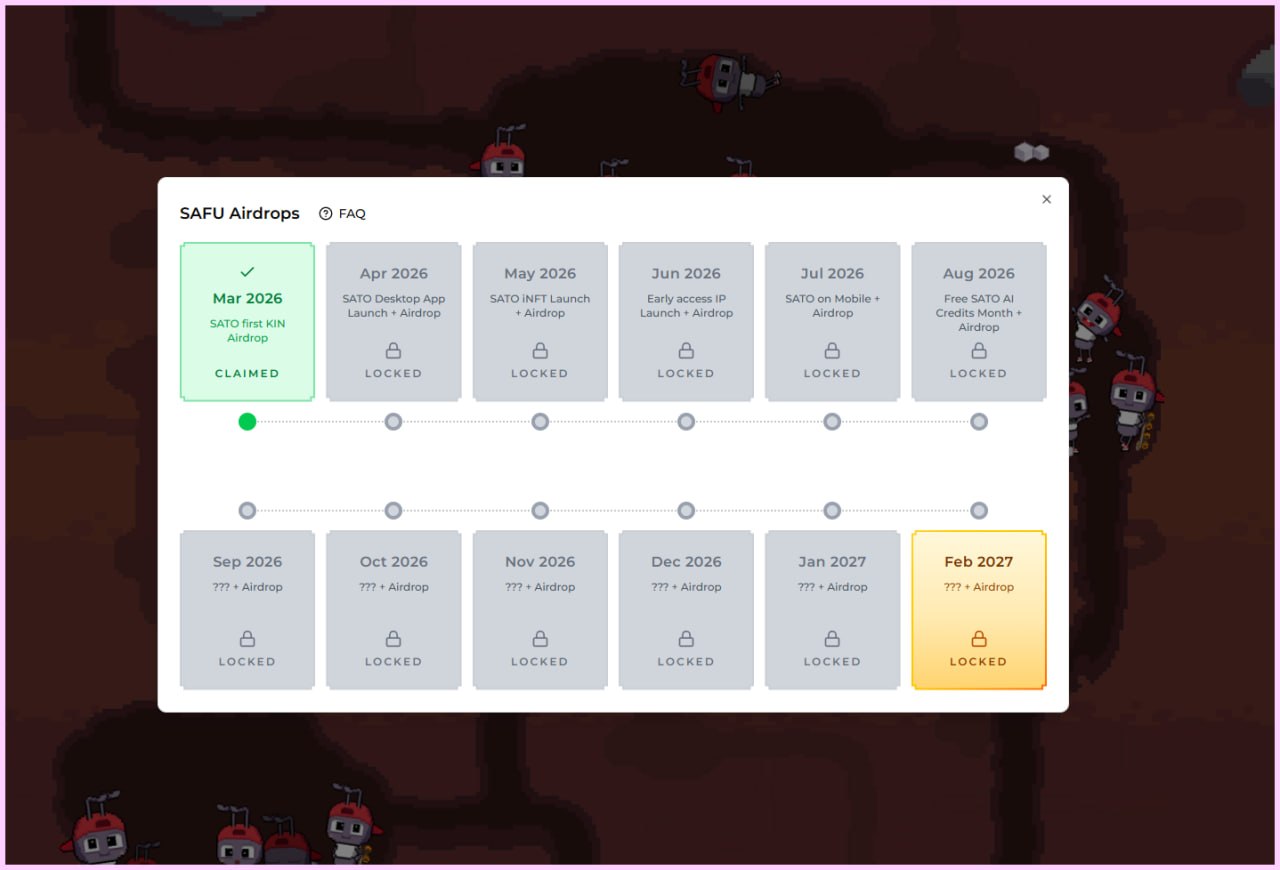1280x870 pixels.
Task: Click the lock icon on May 2026 card
Action: (540, 351)
